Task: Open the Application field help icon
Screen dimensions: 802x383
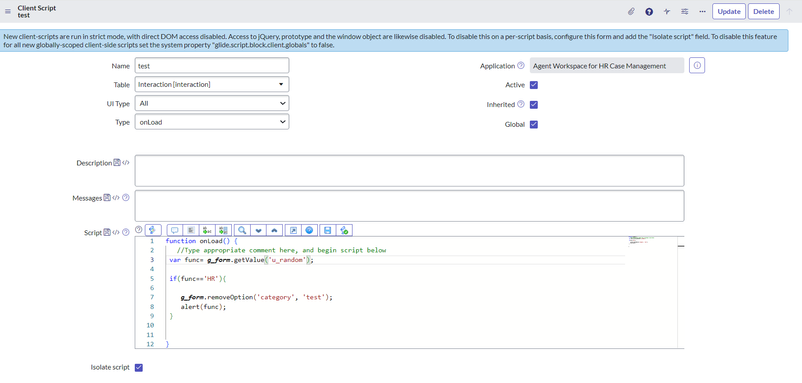Action: (521, 65)
